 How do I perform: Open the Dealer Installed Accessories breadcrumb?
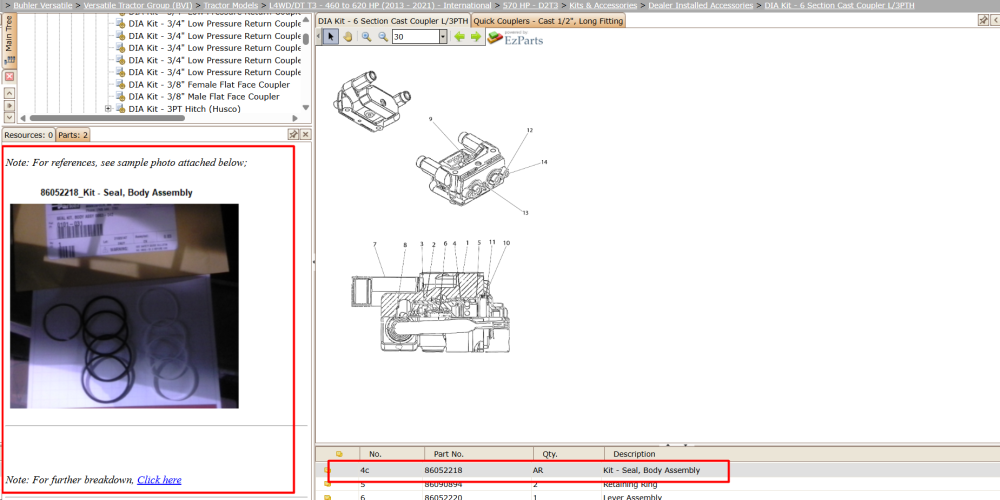click(x=700, y=5)
